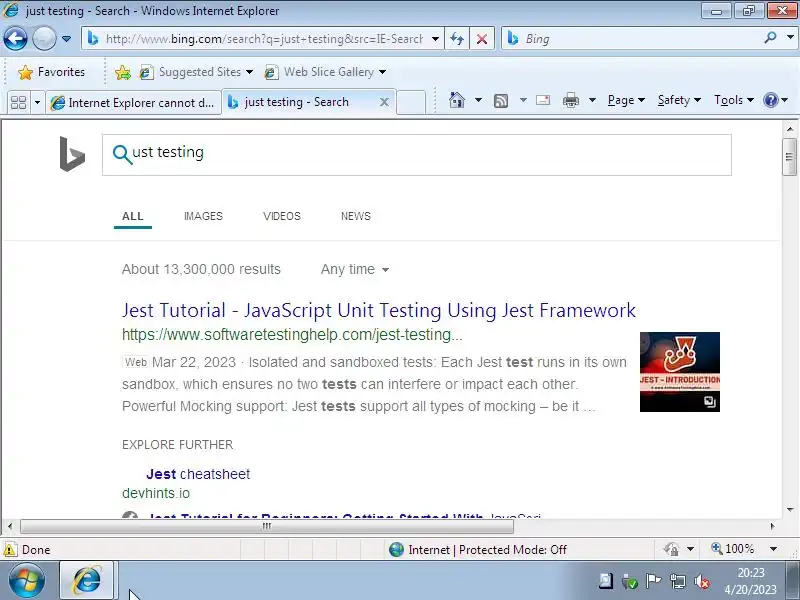
Task: Expand the Print options dropdown arrow
Action: (592, 100)
